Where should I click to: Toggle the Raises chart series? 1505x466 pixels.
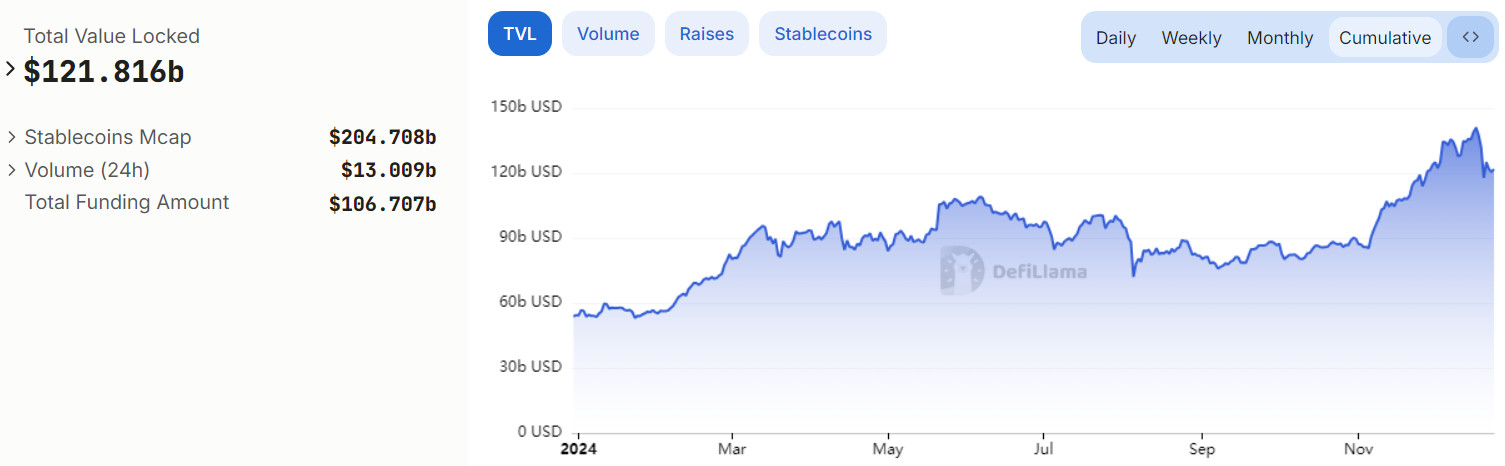click(707, 34)
